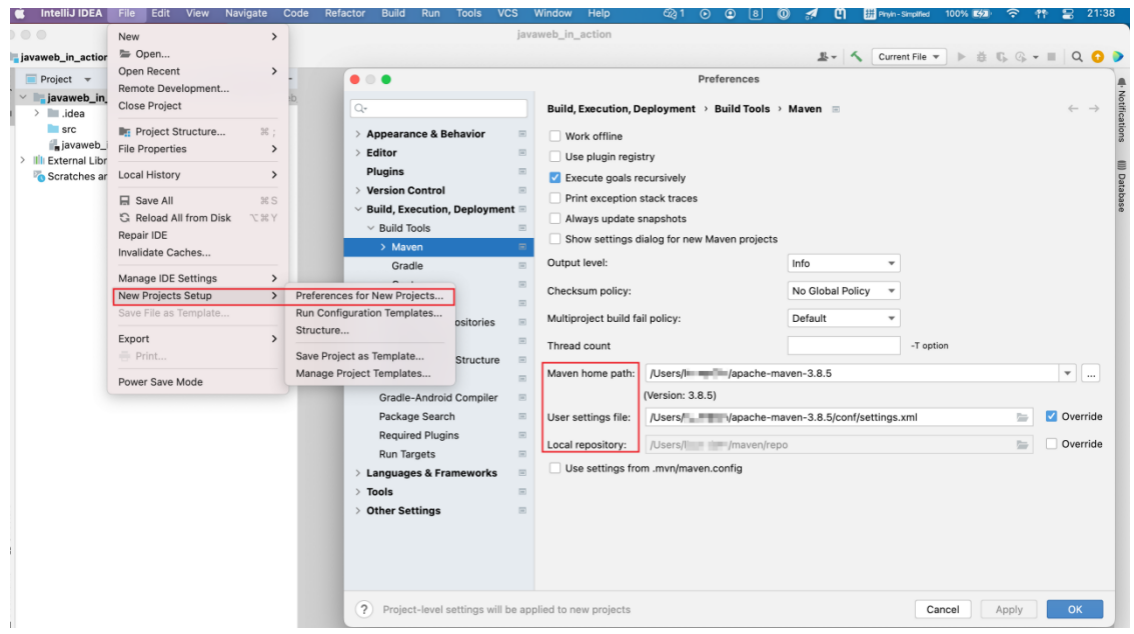This screenshot has width=1134, height=634.
Task: Click the Stop square icon in toolbar
Action: point(1052,56)
